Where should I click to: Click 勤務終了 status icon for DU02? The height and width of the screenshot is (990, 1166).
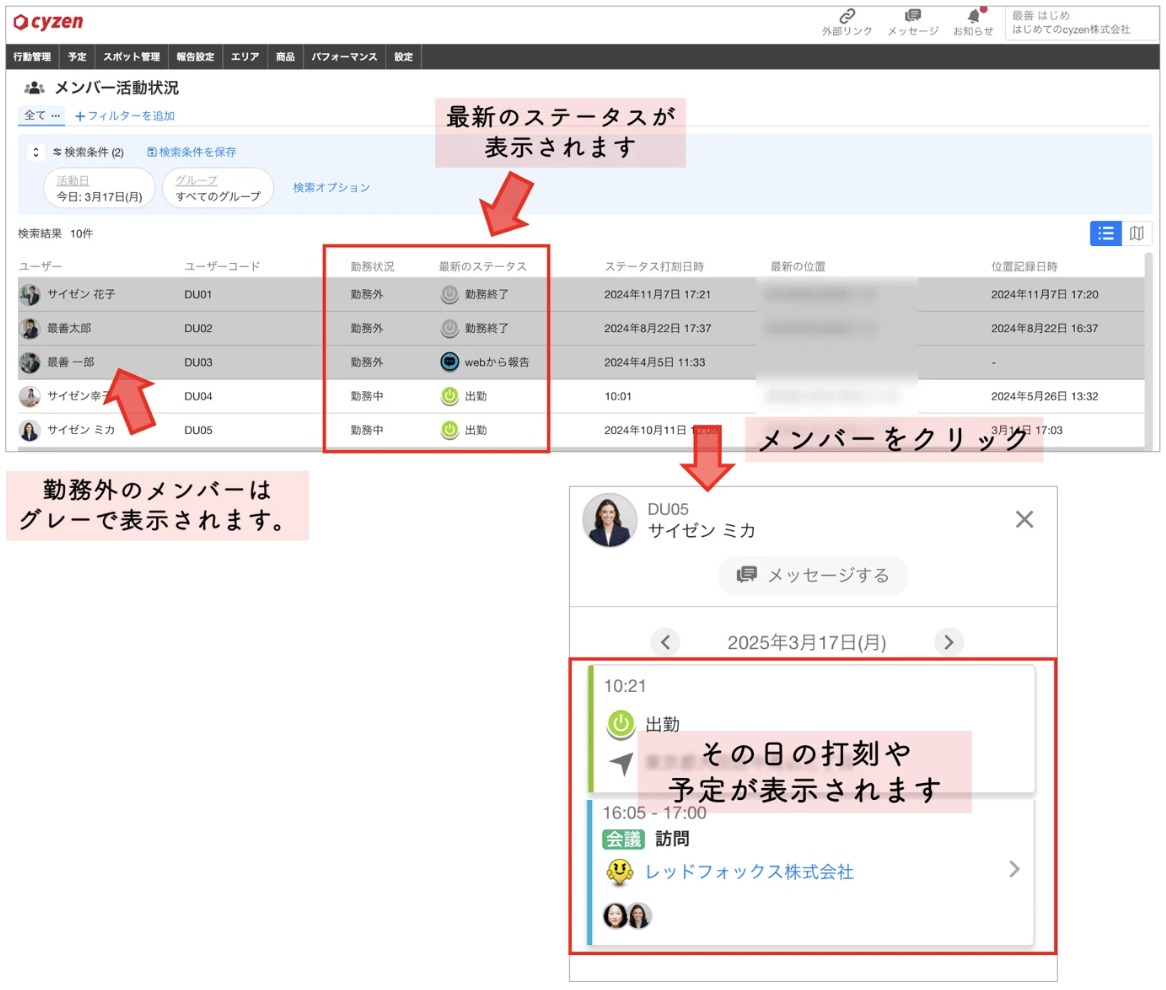point(449,328)
